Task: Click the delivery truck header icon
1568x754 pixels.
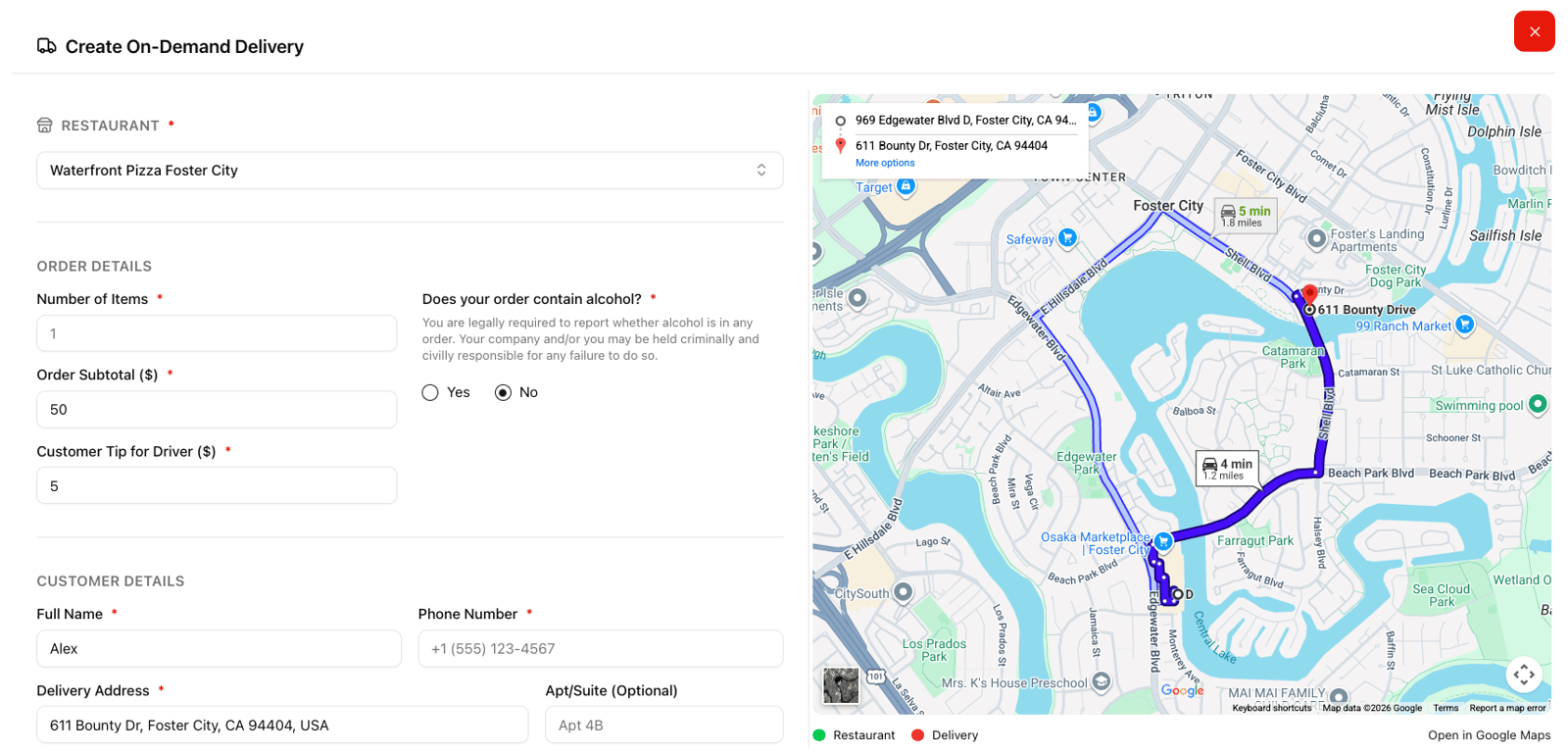Action: pos(46,46)
